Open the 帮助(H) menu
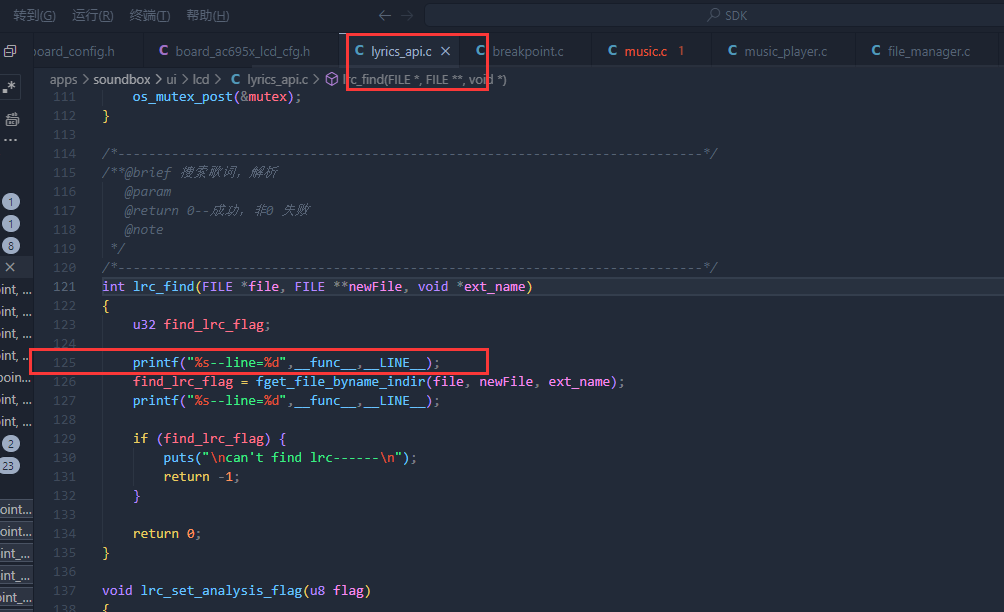This screenshot has width=1004, height=612. click(x=207, y=15)
